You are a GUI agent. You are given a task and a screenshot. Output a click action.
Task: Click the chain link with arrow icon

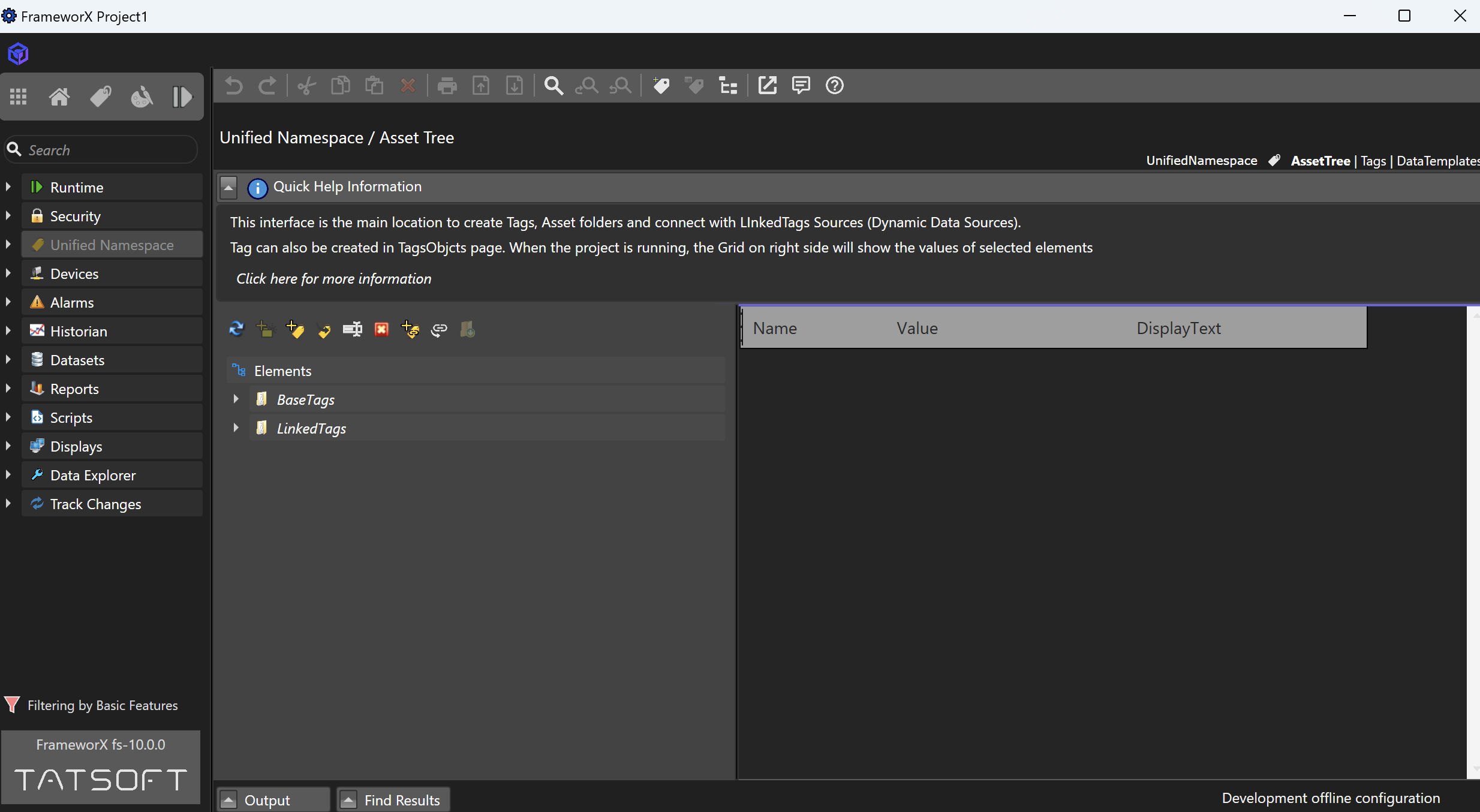(439, 329)
